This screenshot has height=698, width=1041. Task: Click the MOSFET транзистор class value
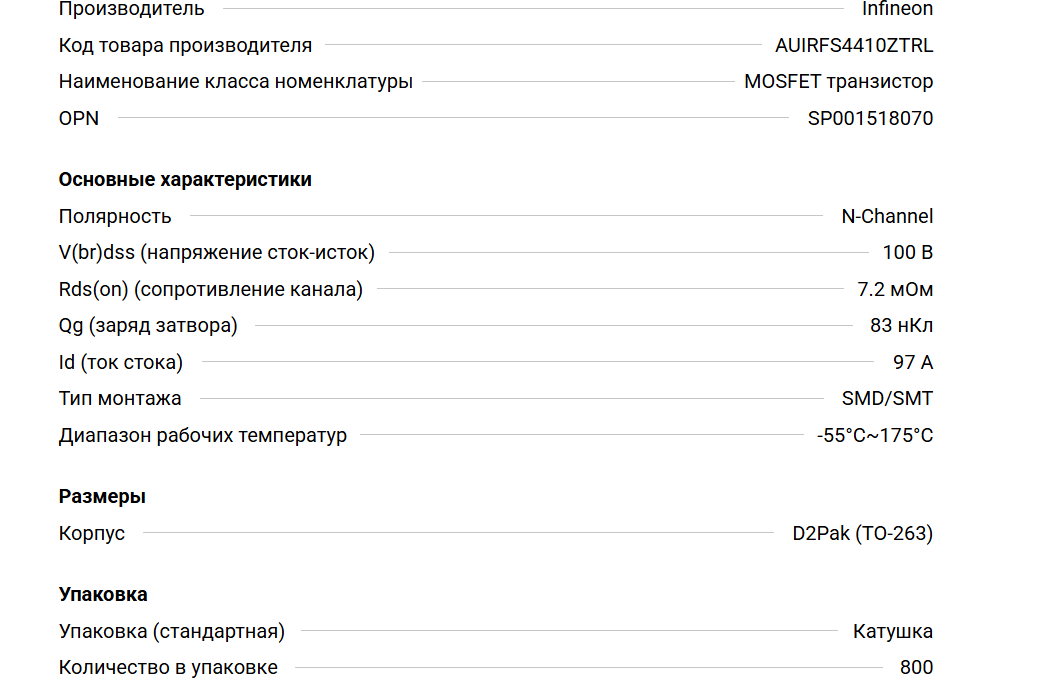point(838,82)
